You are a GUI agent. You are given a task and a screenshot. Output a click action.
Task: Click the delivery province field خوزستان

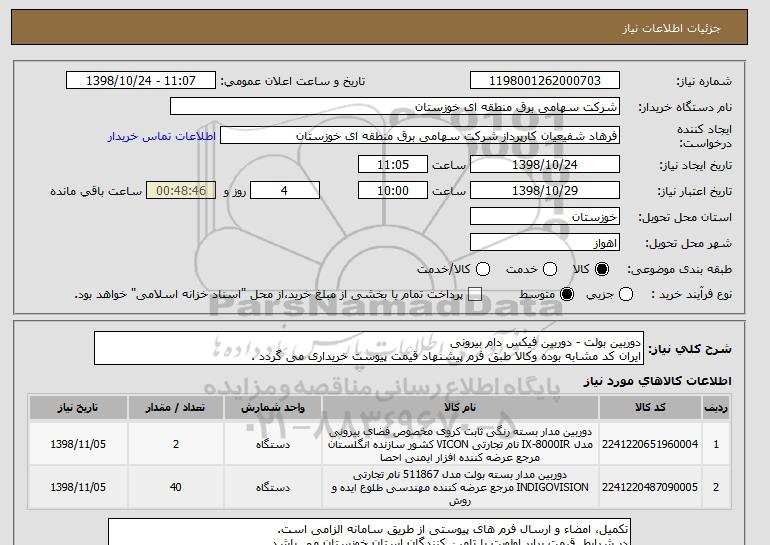click(x=545, y=217)
